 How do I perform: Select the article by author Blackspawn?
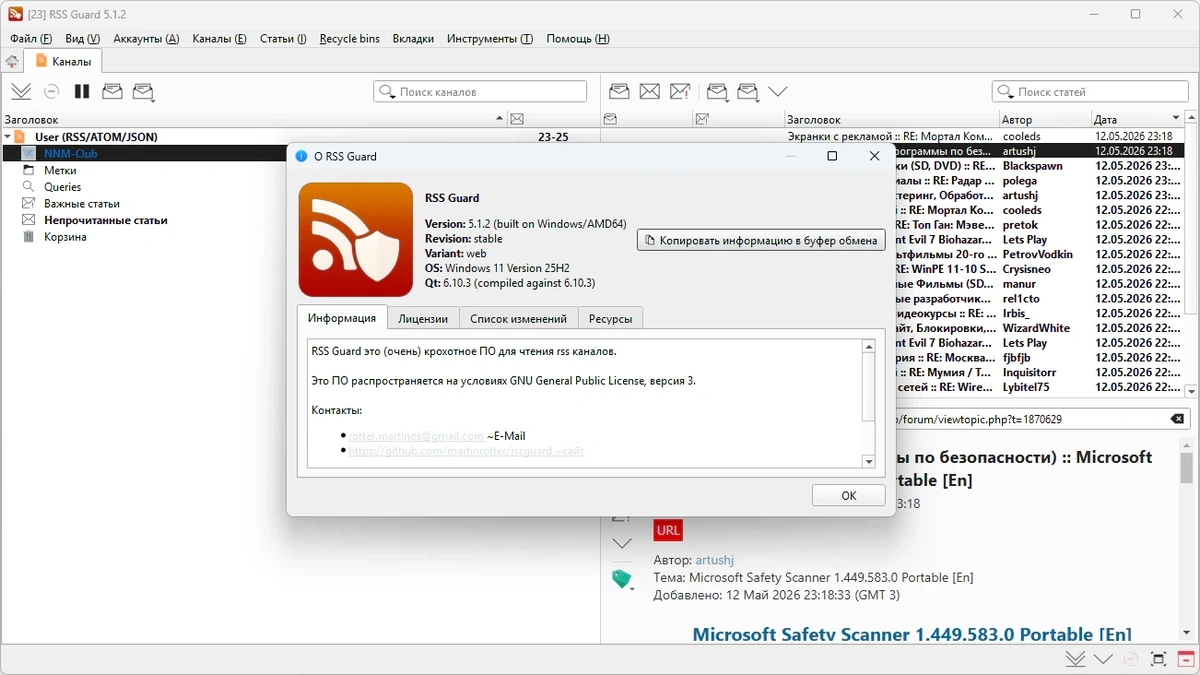[1033, 166]
